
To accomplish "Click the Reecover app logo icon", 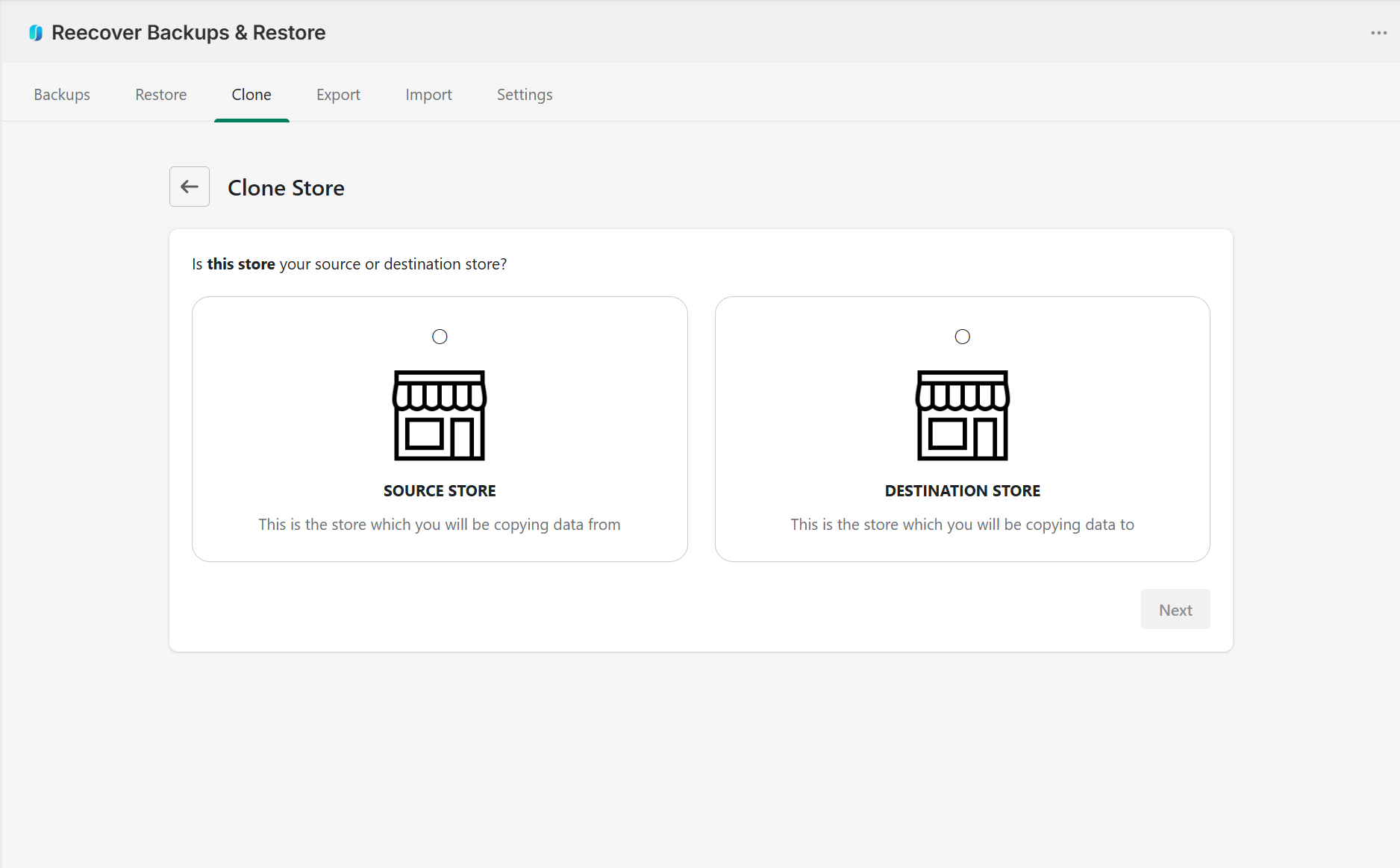I will [35, 33].
